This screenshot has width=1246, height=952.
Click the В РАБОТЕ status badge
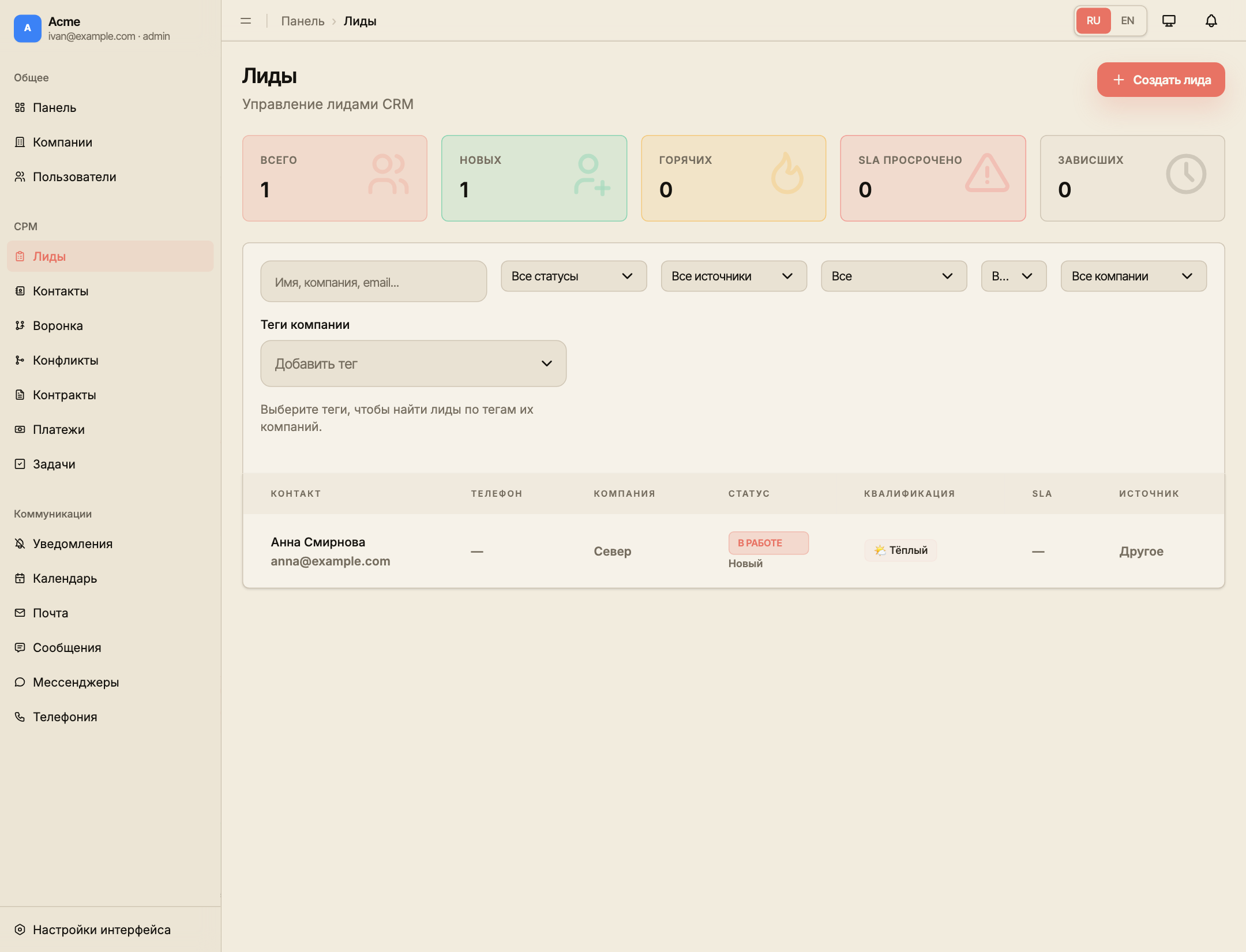(x=768, y=543)
